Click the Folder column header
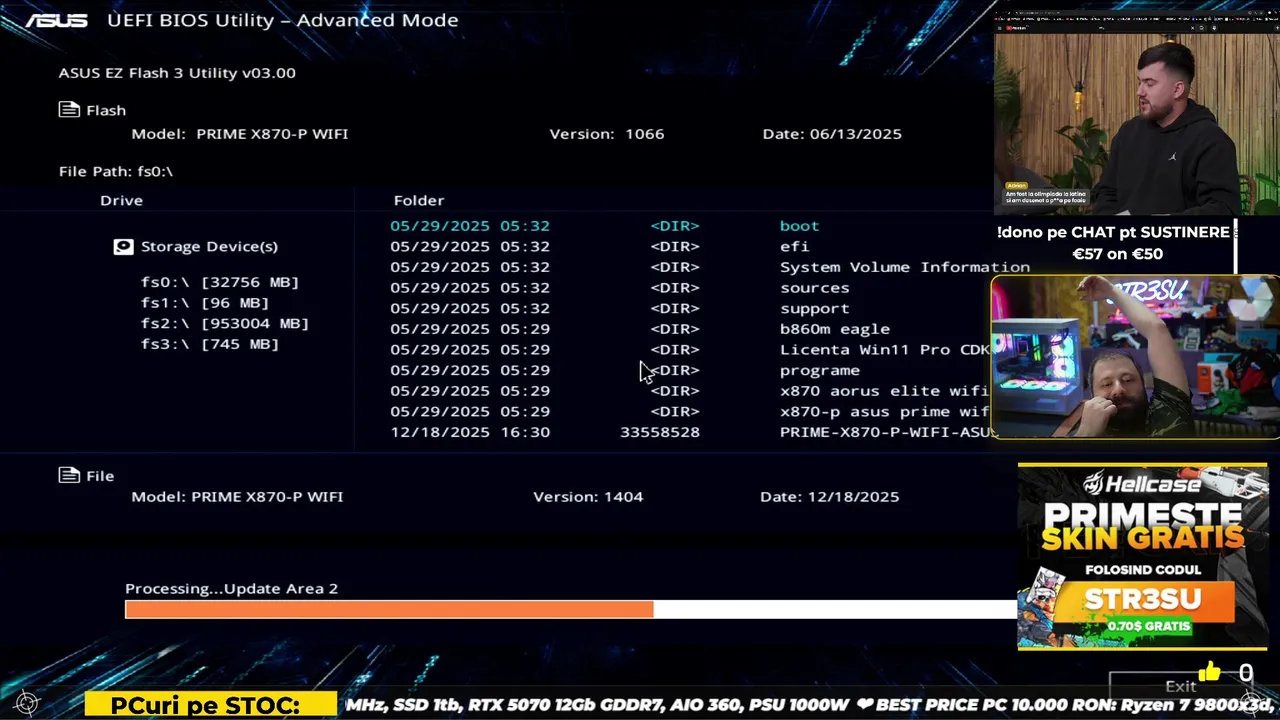This screenshot has width=1280, height=720. click(419, 200)
